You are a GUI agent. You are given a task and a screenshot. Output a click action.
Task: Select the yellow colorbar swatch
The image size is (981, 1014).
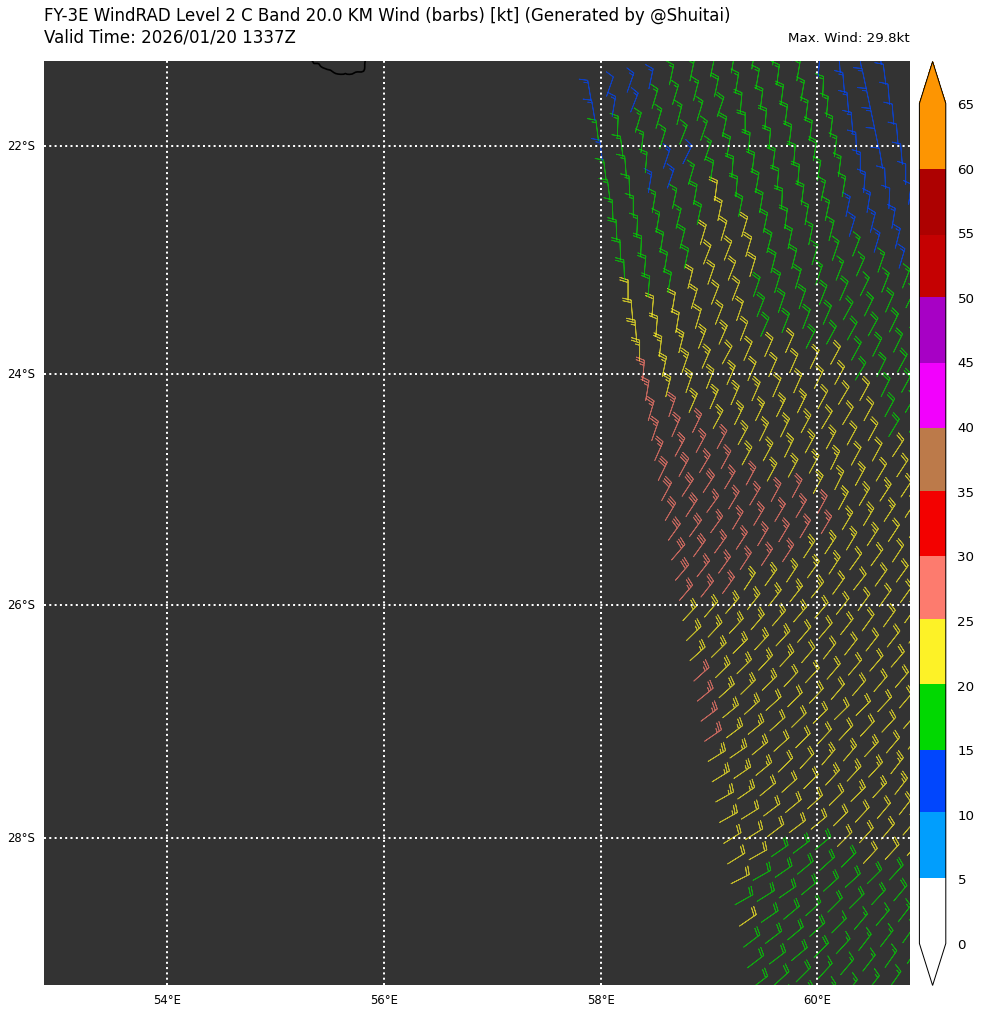point(932,651)
